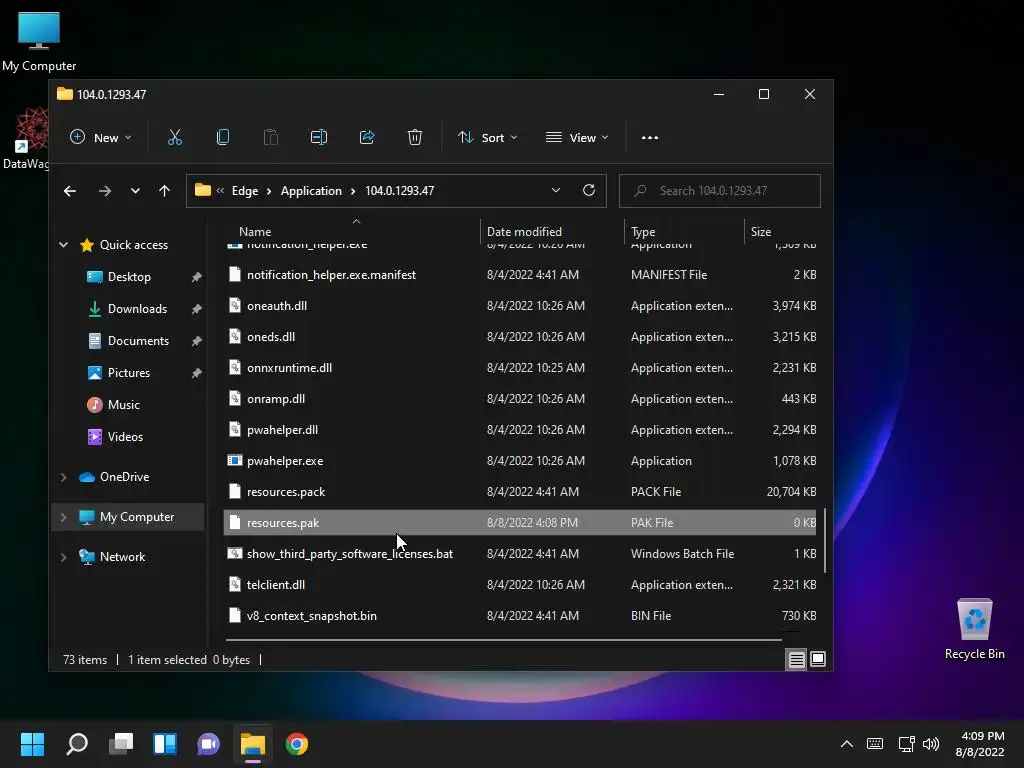
Task: Open the Widgets taskbar icon
Action: (165, 744)
